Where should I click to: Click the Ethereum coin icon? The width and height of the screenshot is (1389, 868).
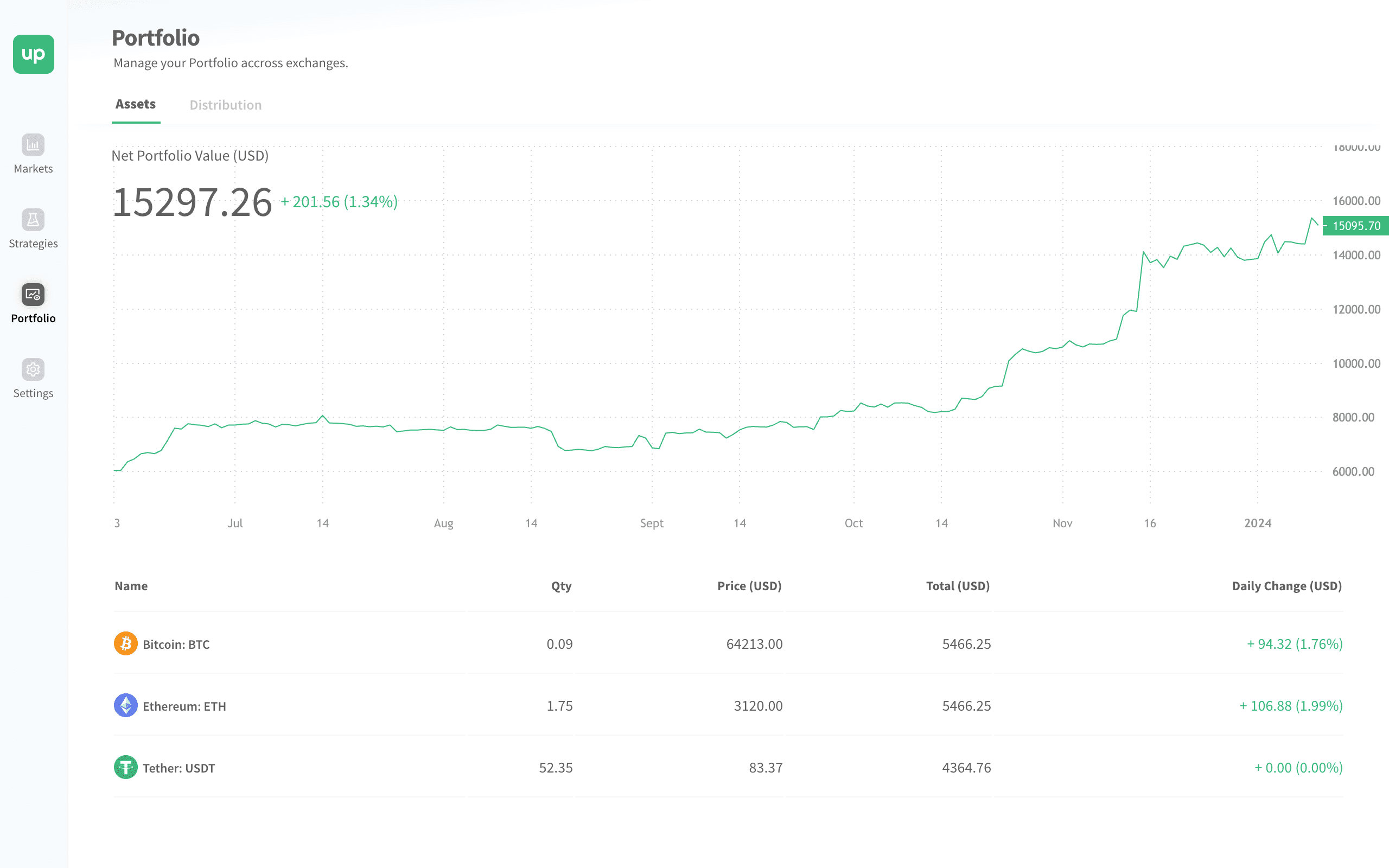click(x=125, y=706)
